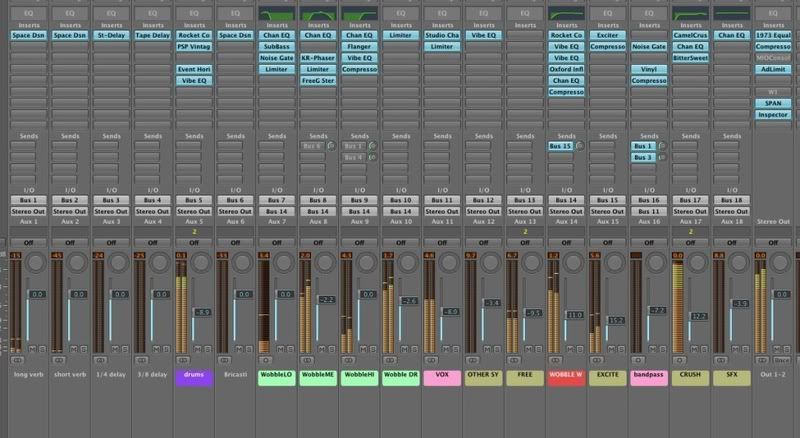Click the stereo format icon on WobbleME
The height and width of the screenshot is (438, 800).
click(x=307, y=360)
